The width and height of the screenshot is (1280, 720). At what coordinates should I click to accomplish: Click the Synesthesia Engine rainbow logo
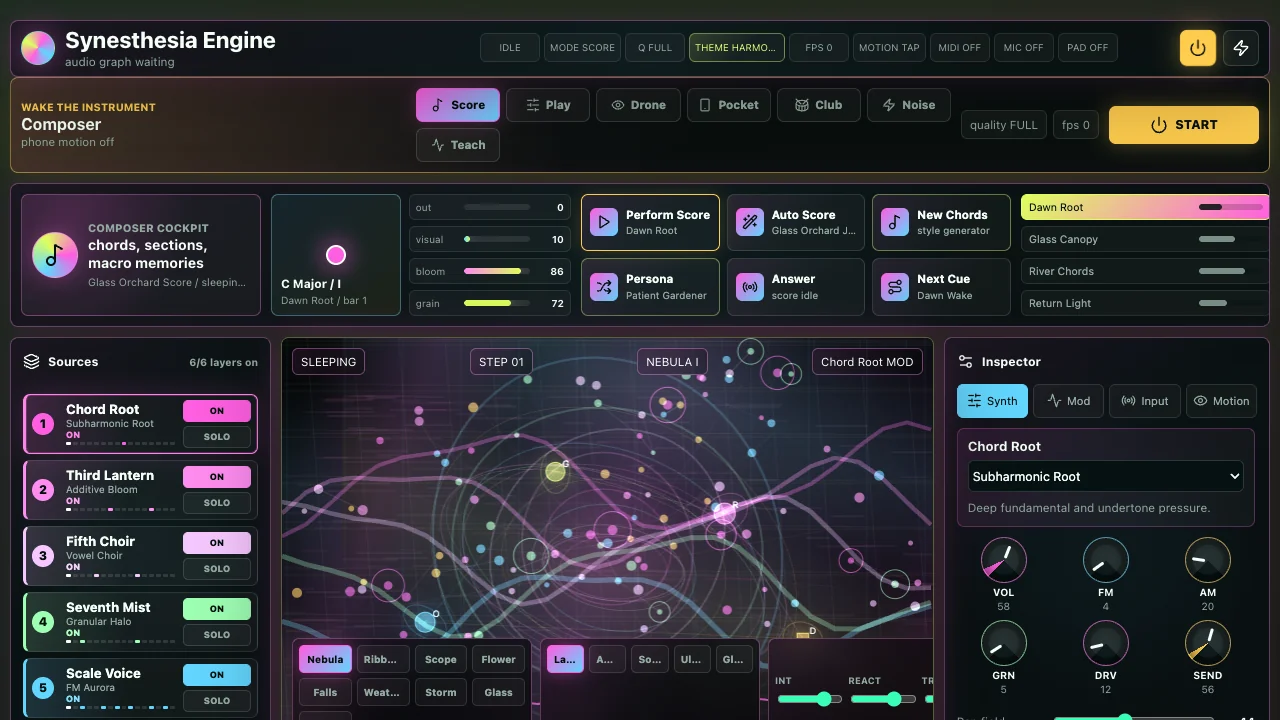pyautogui.click(x=38, y=48)
